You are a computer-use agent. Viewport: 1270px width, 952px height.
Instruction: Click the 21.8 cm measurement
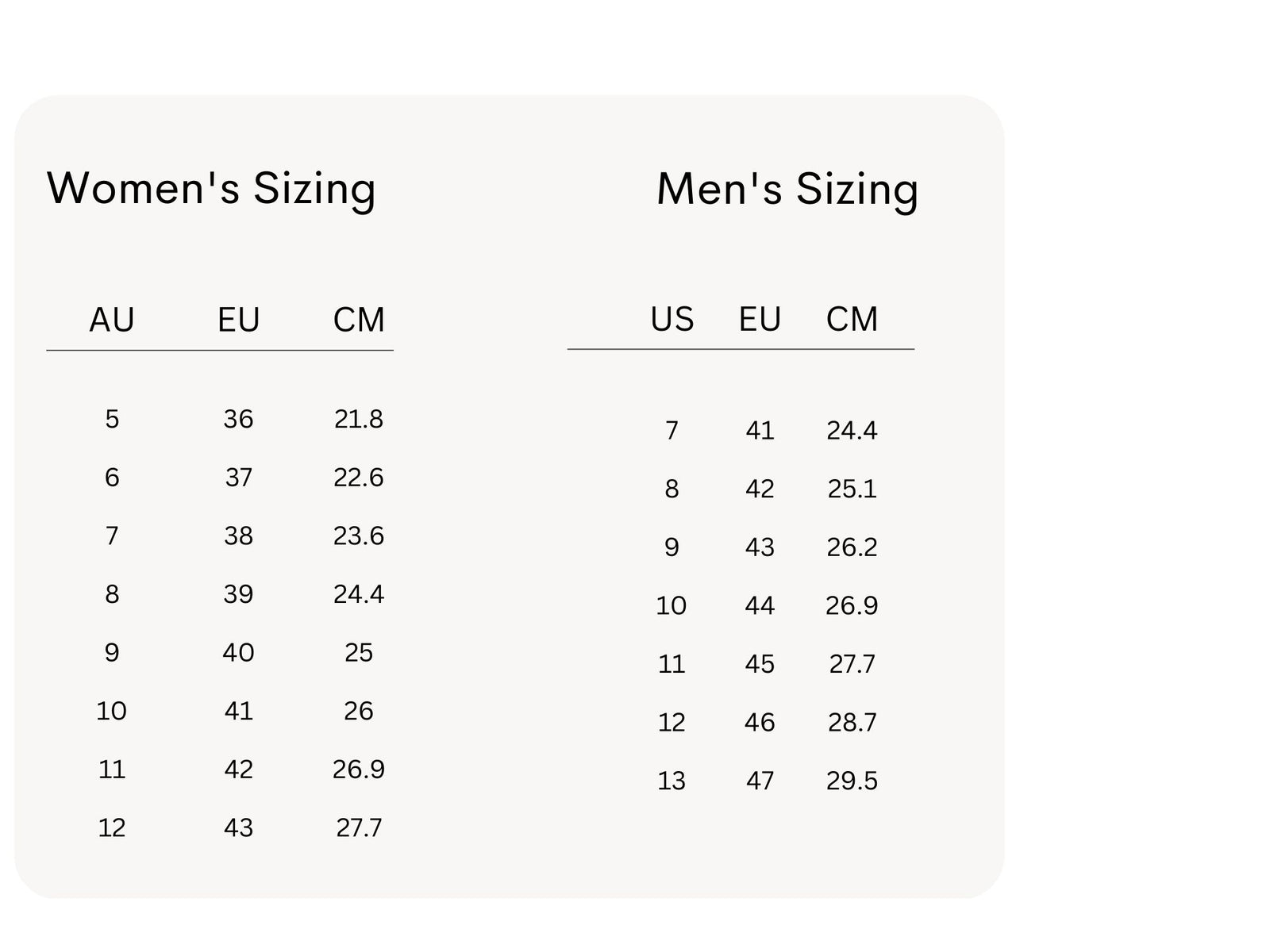tap(359, 419)
